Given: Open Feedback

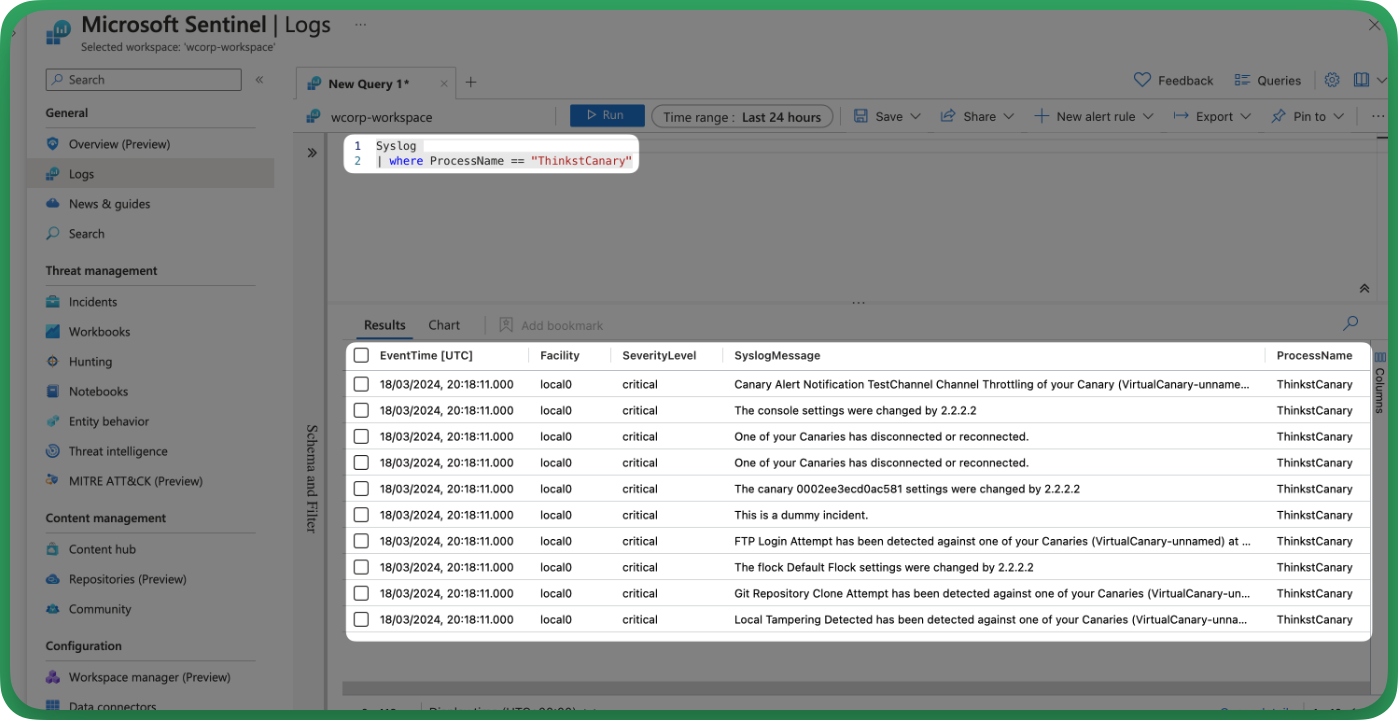Looking at the screenshot, I should (x=1174, y=80).
